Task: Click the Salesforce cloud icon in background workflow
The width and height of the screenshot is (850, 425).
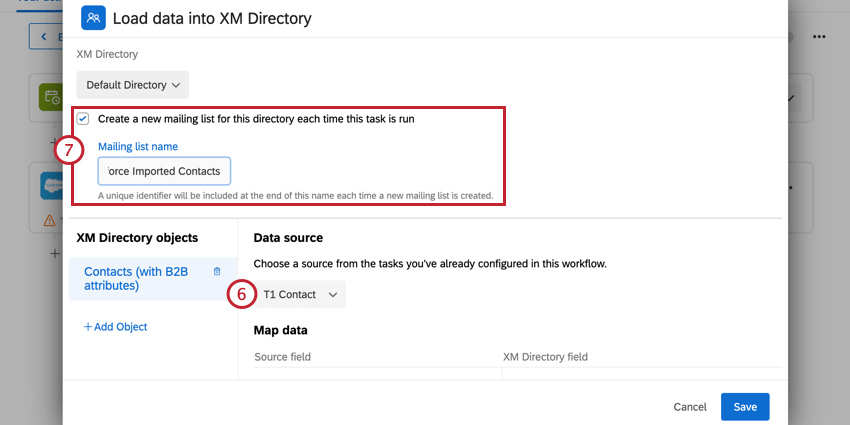Action: [x=51, y=187]
